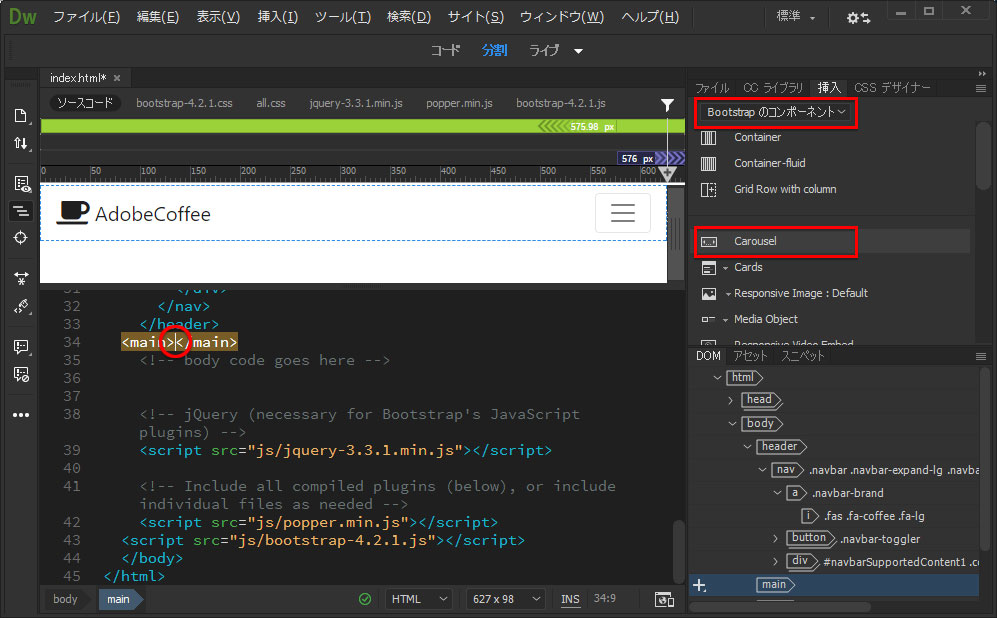Click the media query filter funnel icon
This screenshot has width=997, height=618.
(x=667, y=104)
